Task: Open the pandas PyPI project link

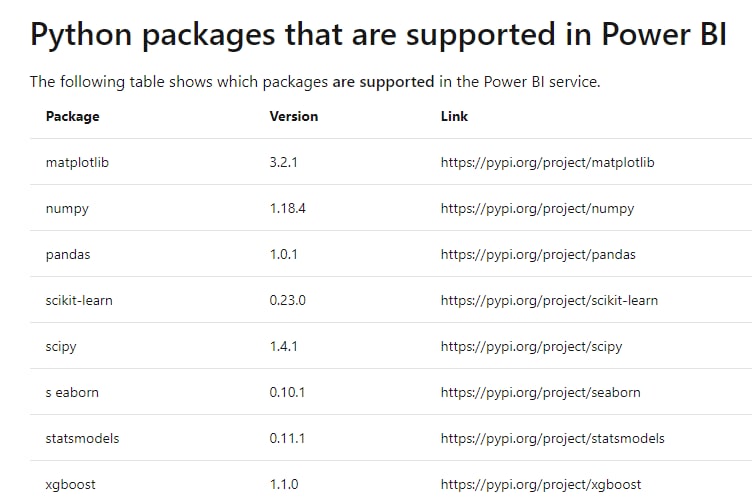Action: 538,255
